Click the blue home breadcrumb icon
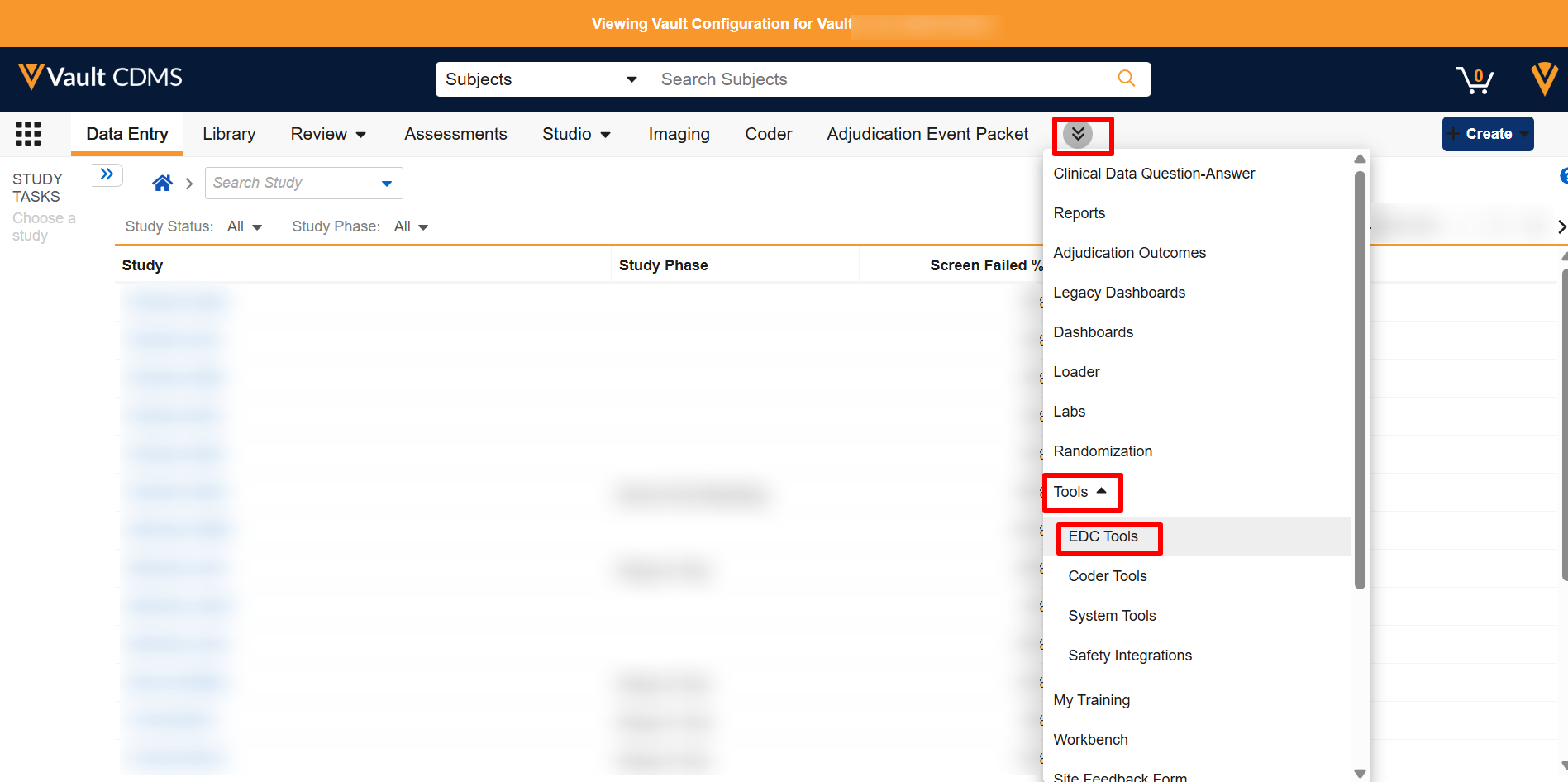The height and width of the screenshot is (782, 1568). [x=163, y=183]
